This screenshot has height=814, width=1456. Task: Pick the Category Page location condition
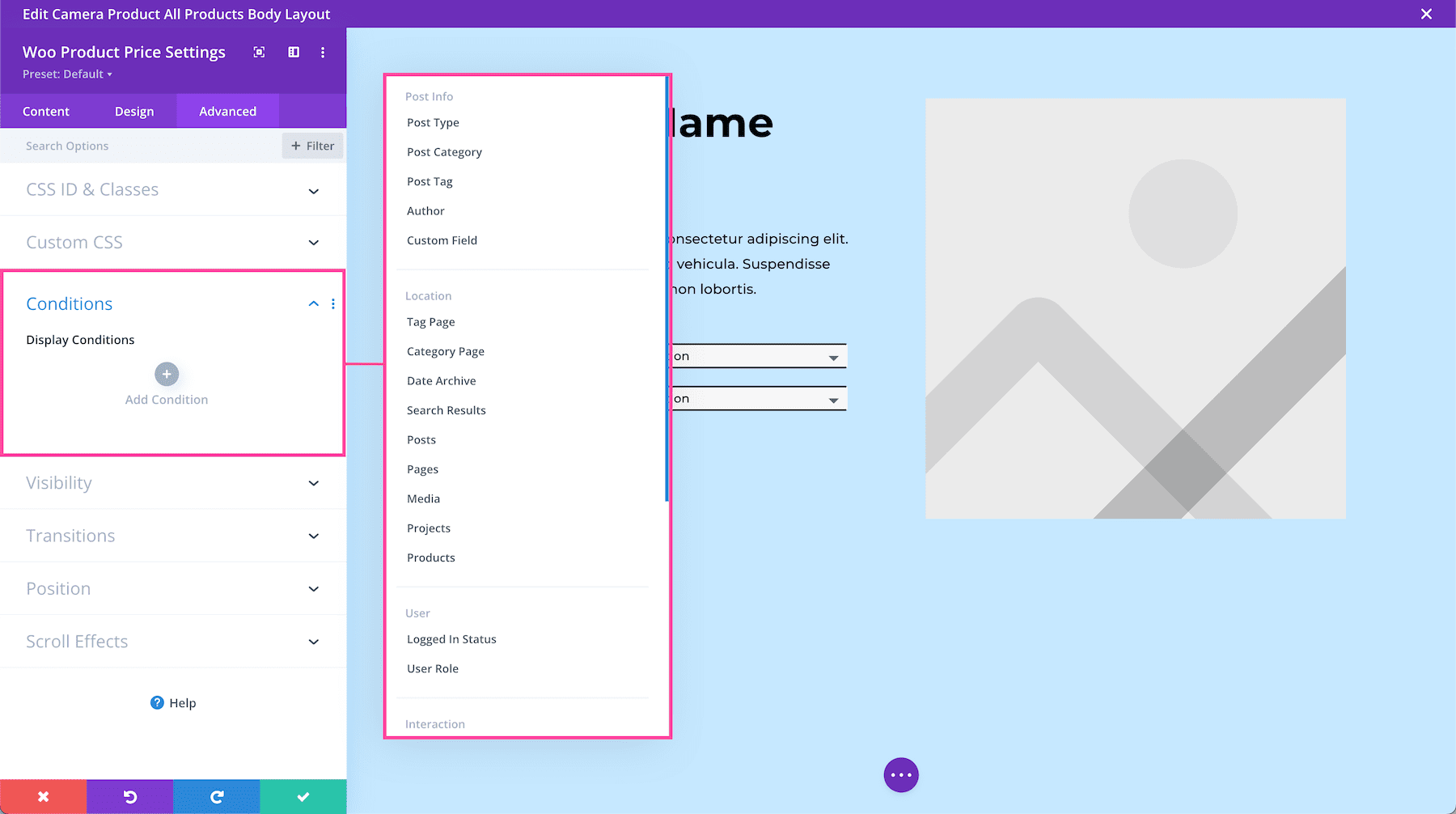coord(446,352)
